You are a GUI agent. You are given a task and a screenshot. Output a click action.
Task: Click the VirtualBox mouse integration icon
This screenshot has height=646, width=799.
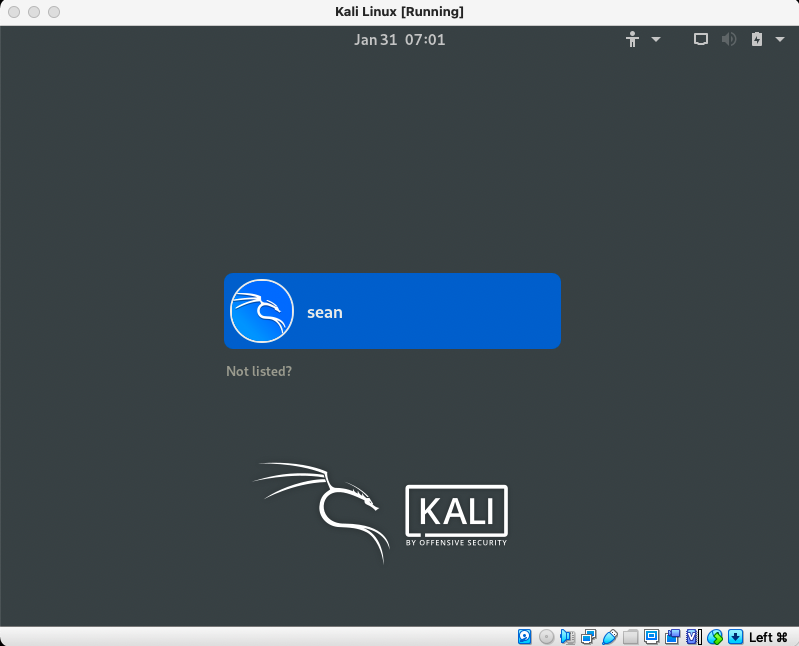point(715,636)
